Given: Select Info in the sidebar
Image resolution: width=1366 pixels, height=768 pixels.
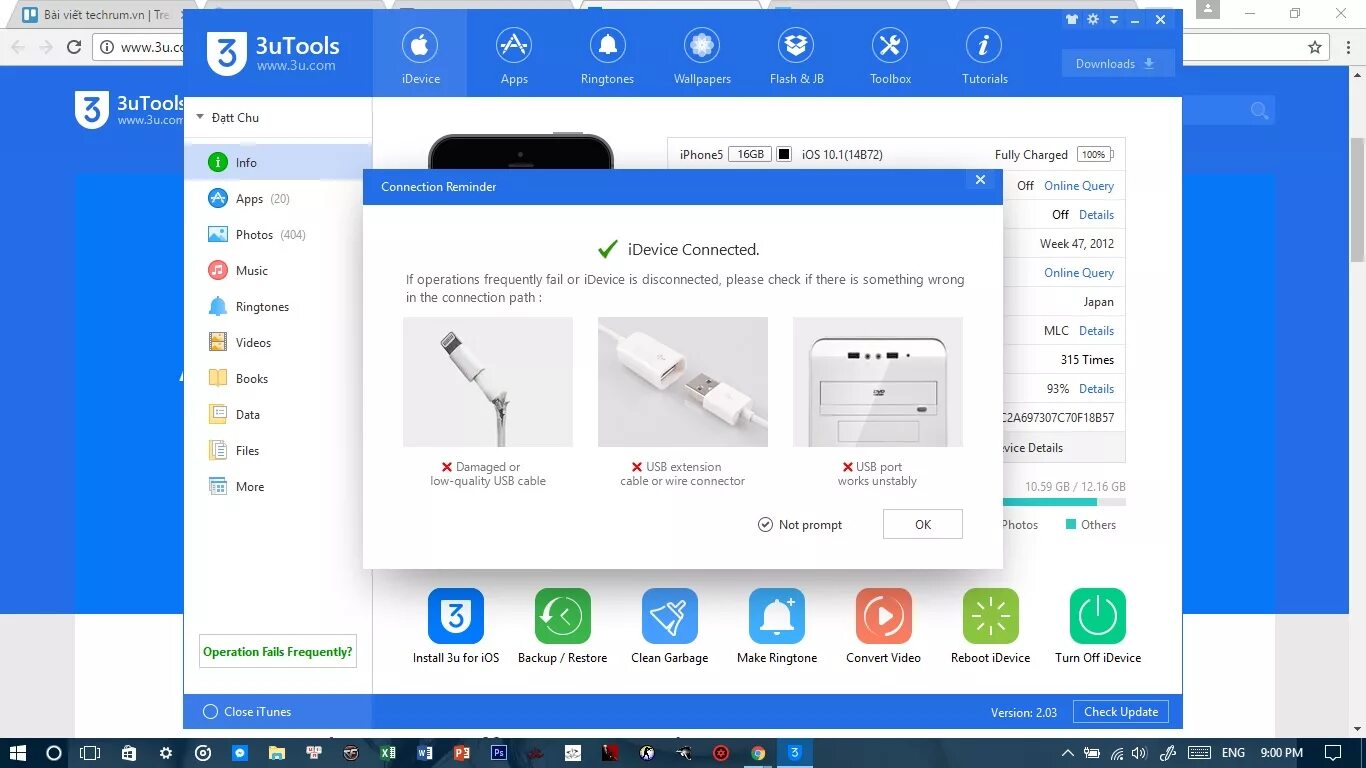Looking at the screenshot, I should [x=278, y=162].
